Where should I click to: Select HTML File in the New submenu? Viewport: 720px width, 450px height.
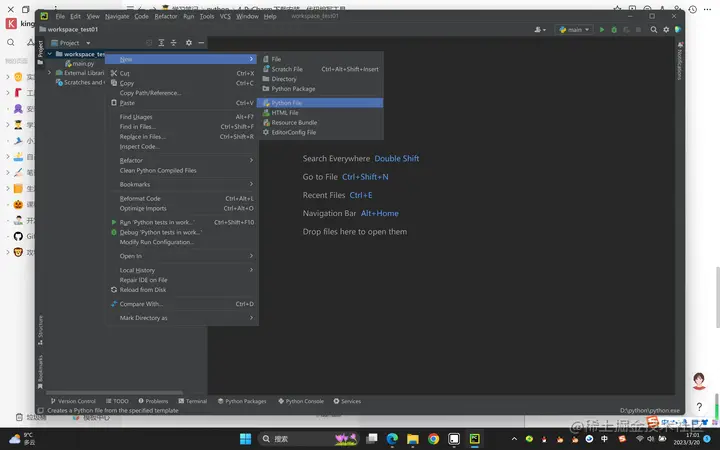click(x=320, y=112)
